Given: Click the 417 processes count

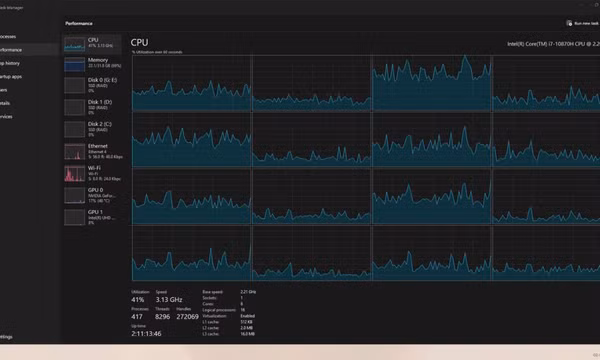Looking at the screenshot, I should (137, 317).
